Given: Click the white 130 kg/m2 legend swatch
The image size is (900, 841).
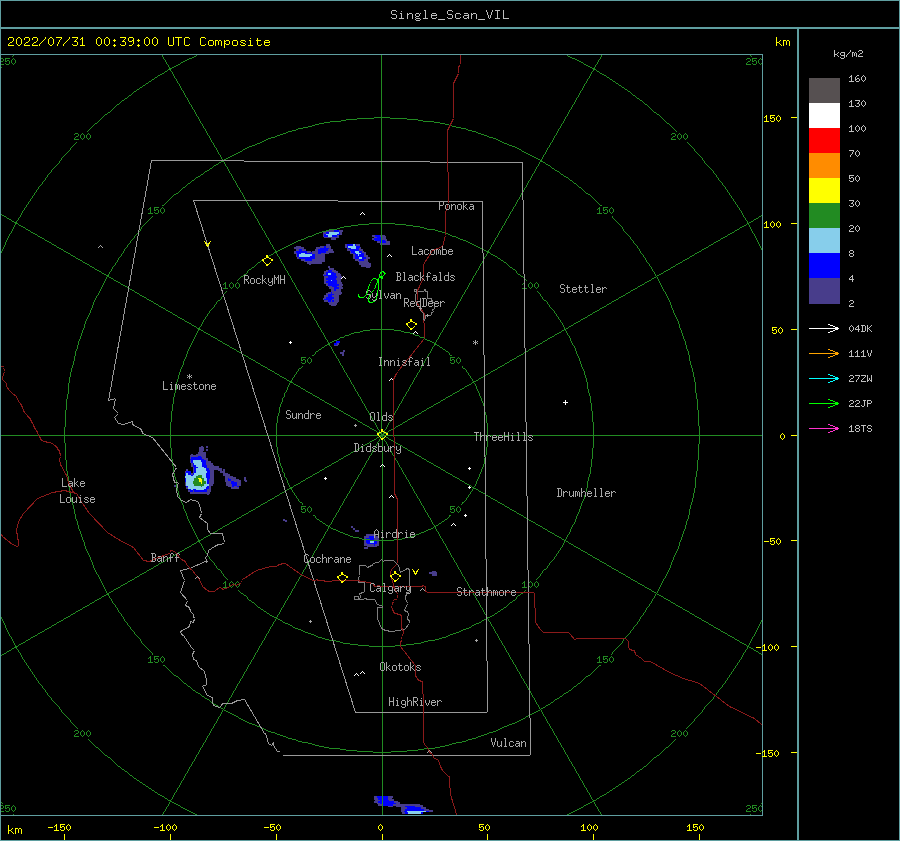Looking at the screenshot, I should pyautogui.click(x=824, y=116).
